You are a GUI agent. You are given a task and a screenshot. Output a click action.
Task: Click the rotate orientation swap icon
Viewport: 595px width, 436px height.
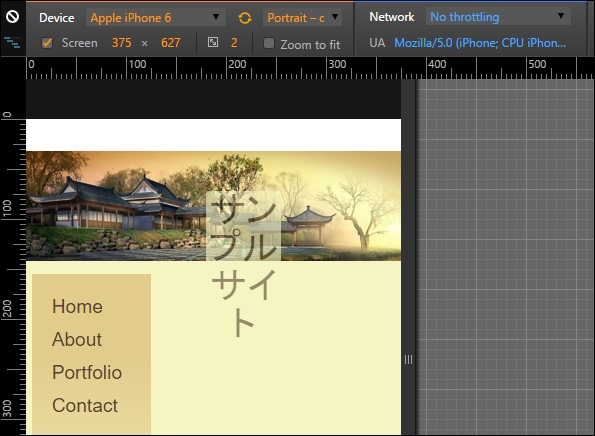coord(245,18)
